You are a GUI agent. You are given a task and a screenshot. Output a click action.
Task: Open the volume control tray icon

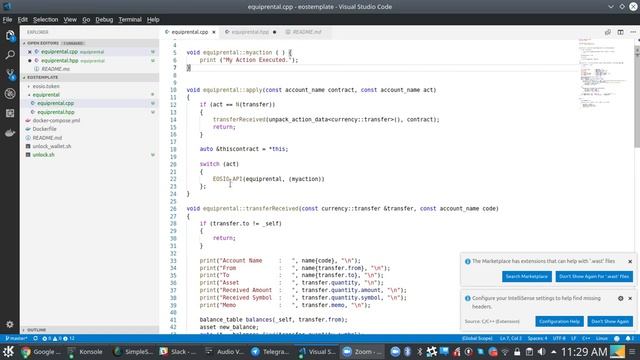pos(541,352)
